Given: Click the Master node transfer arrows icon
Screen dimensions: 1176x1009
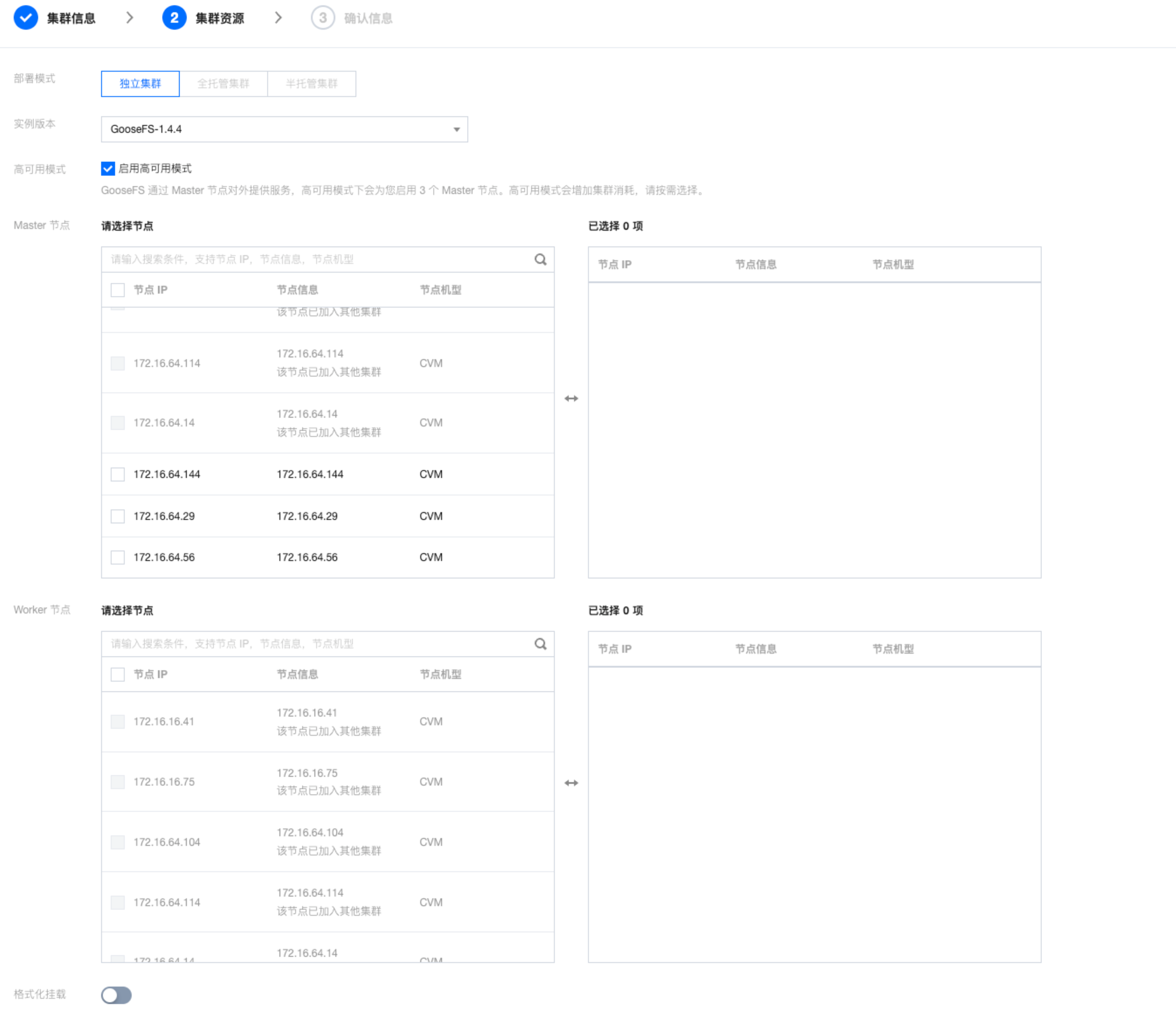Looking at the screenshot, I should point(571,398).
